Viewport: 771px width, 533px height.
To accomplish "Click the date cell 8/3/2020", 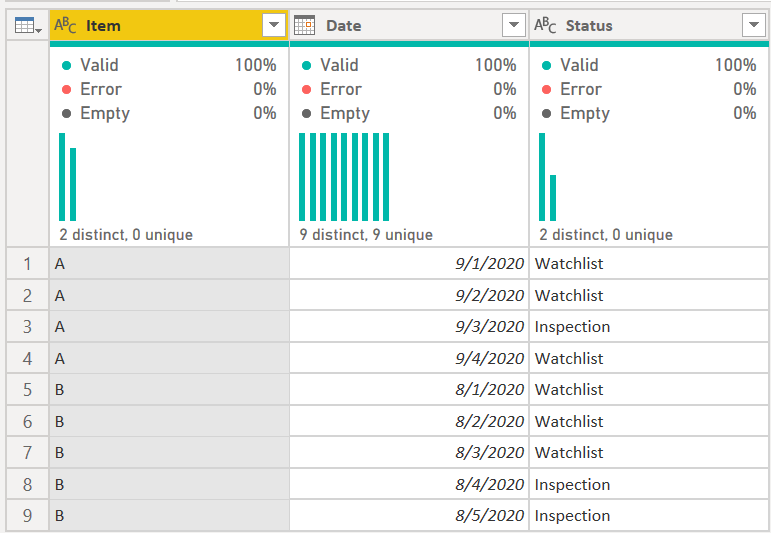I will [409, 452].
